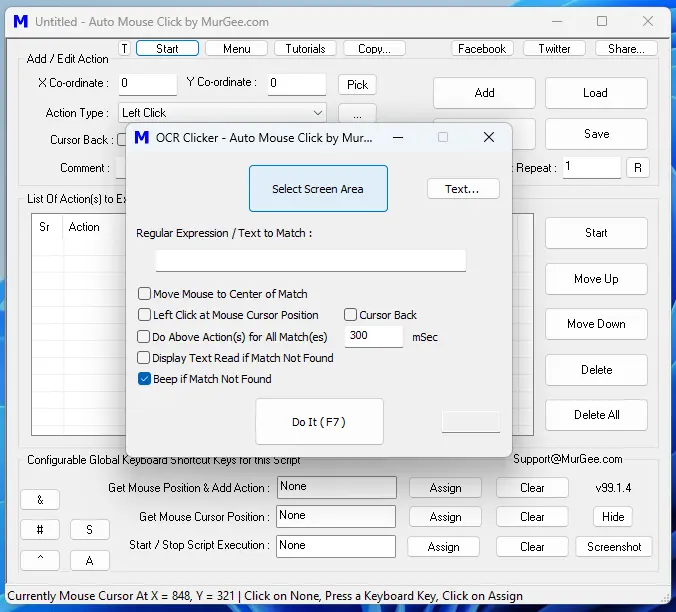Assign shortcut for Get Mouse Position & Add Action
Screen dimensions: 676x612
(445, 488)
